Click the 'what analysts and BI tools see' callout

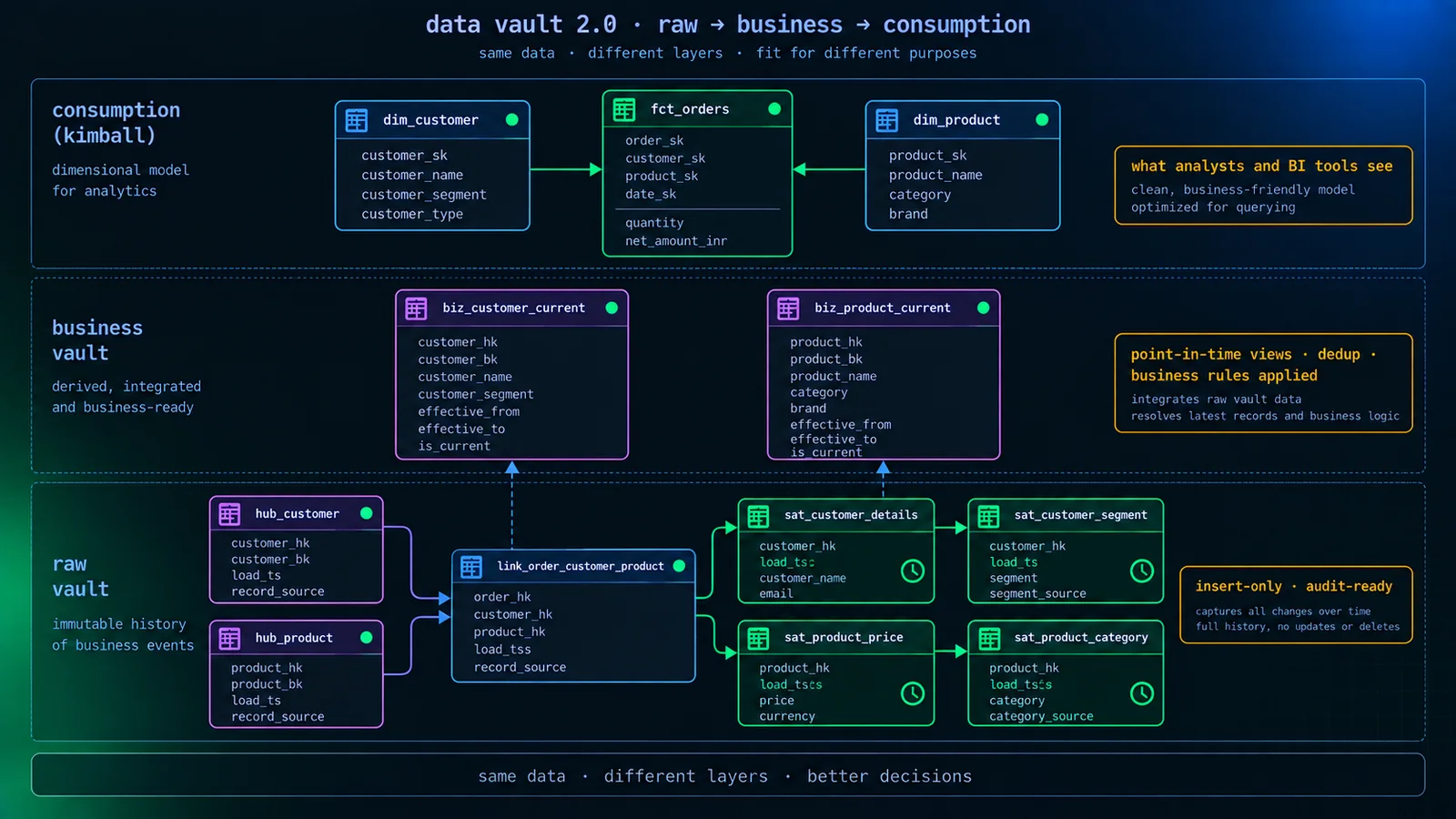click(x=1263, y=186)
